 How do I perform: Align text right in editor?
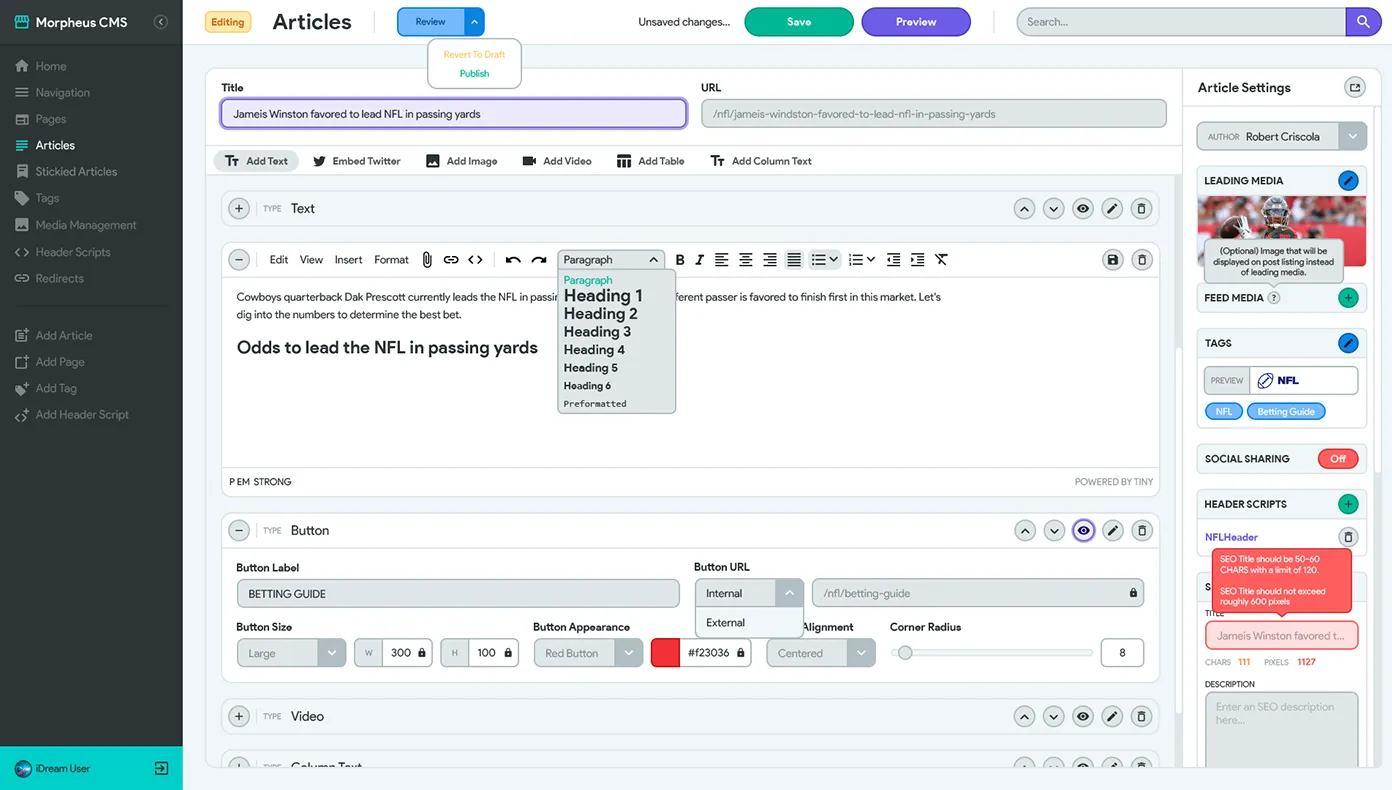pos(769,260)
